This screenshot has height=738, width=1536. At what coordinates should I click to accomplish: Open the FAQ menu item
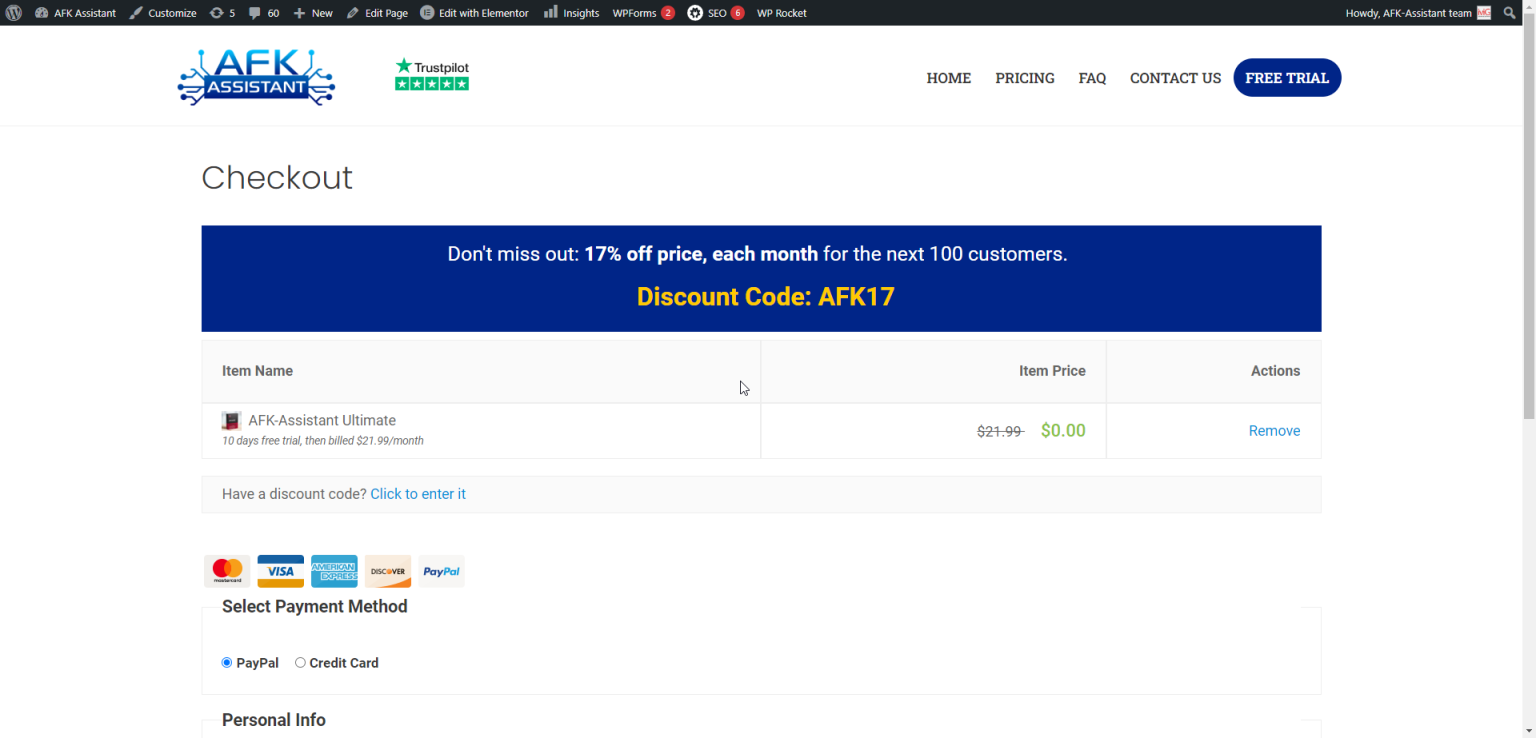pyautogui.click(x=1092, y=78)
